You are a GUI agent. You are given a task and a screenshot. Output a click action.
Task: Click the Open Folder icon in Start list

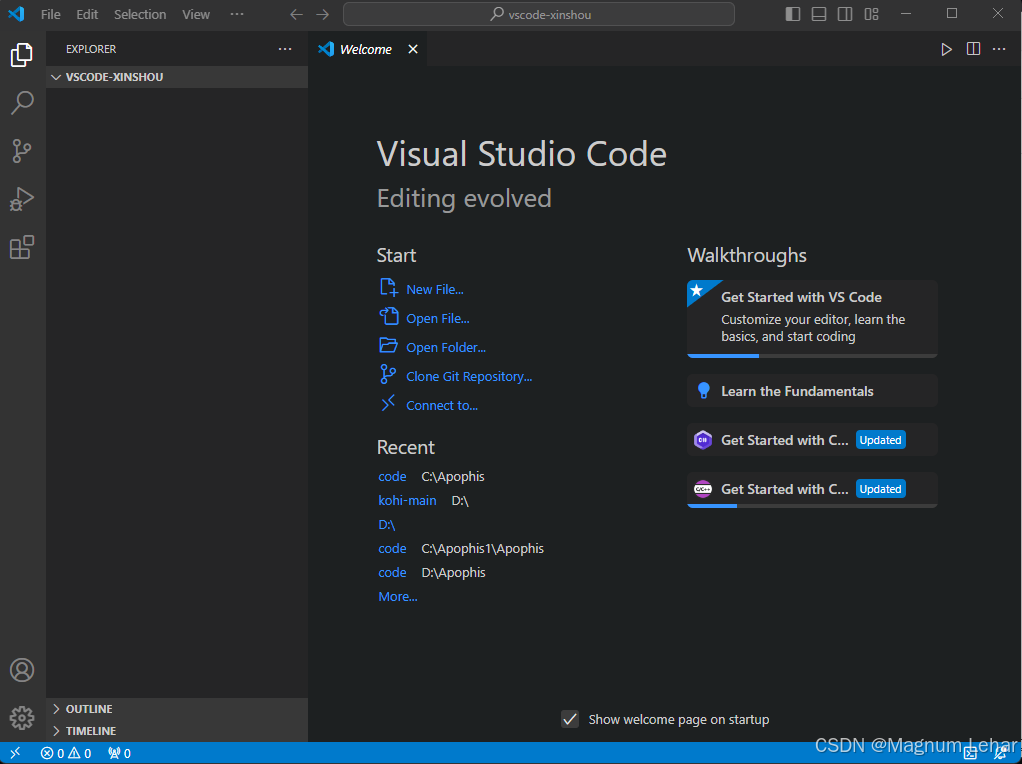click(x=388, y=345)
